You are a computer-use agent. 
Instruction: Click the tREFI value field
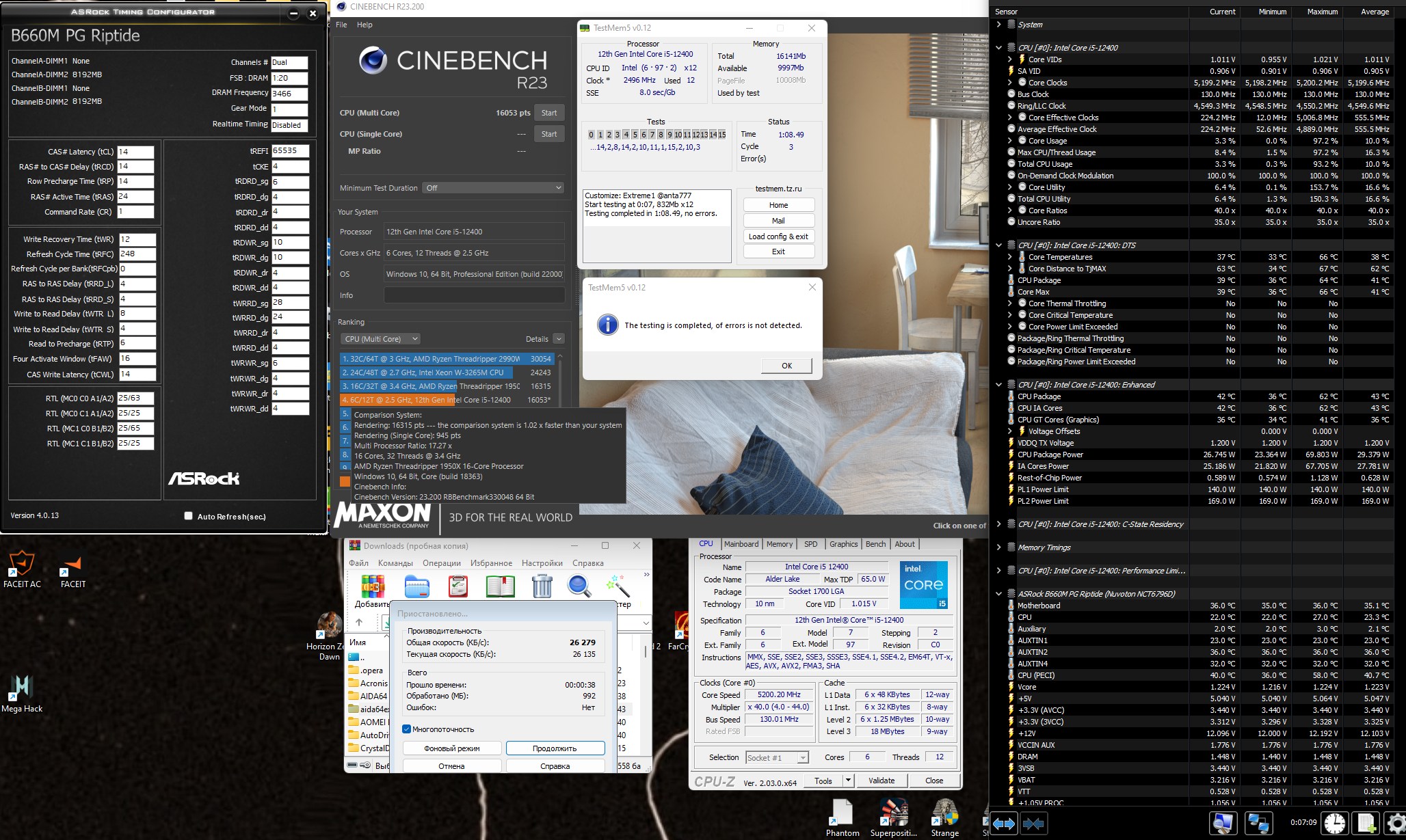tap(290, 151)
